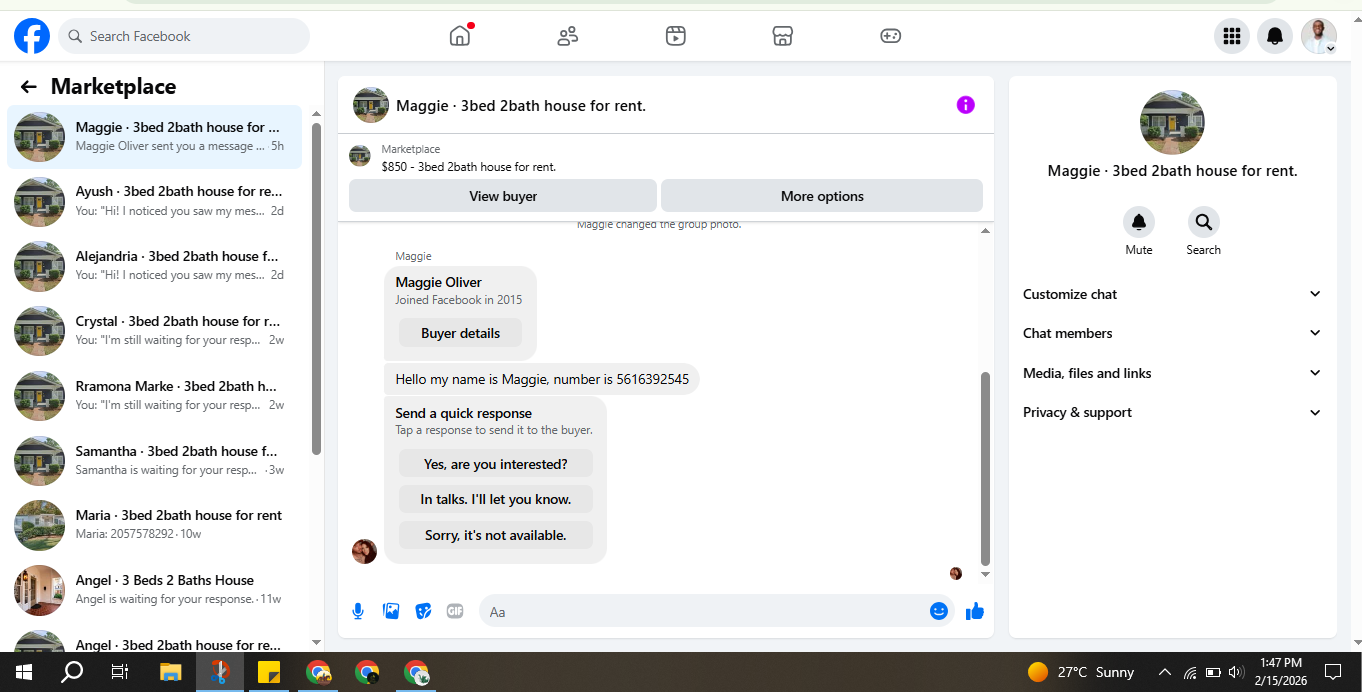Click the microphone voice clip icon

pos(358,611)
